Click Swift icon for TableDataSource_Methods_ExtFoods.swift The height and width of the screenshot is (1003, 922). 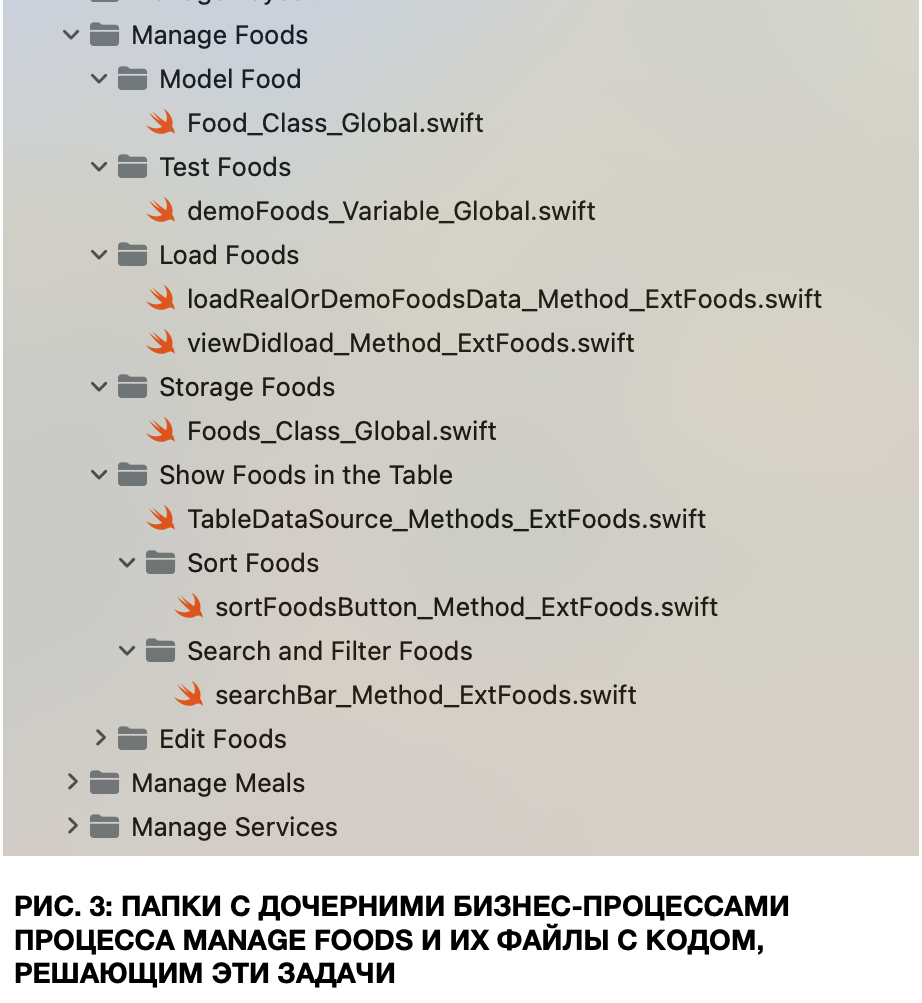161,519
